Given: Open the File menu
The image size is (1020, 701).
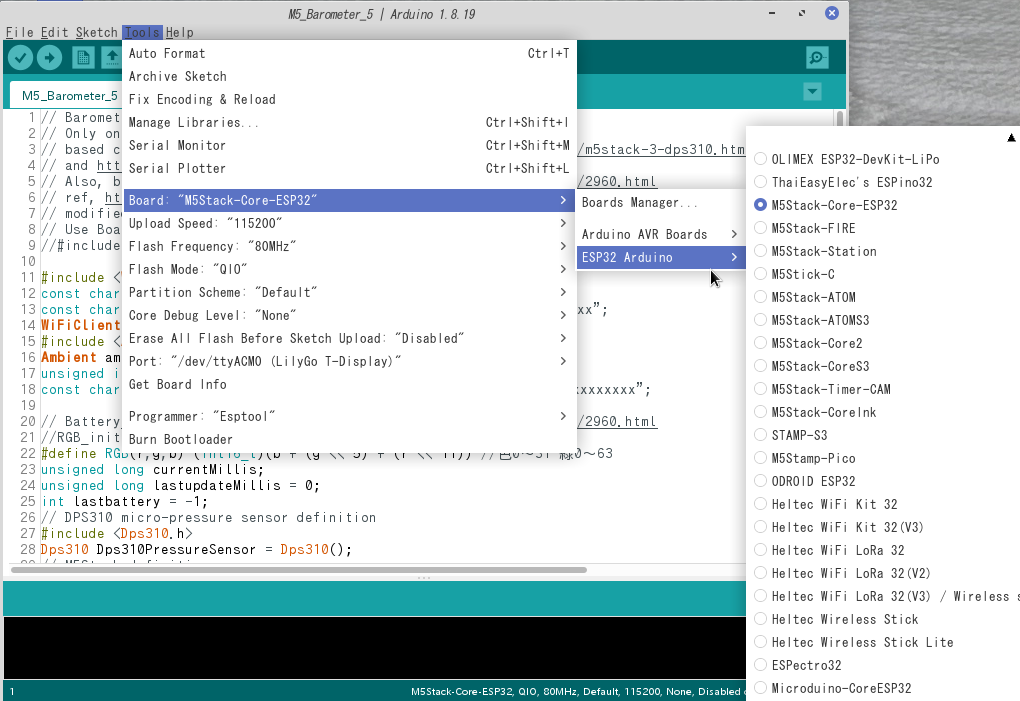Looking at the screenshot, I should [x=20, y=33].
